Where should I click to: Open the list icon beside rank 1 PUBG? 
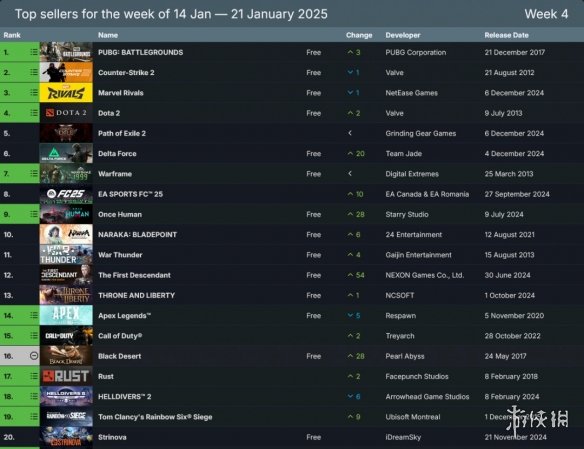coord(34,52)
